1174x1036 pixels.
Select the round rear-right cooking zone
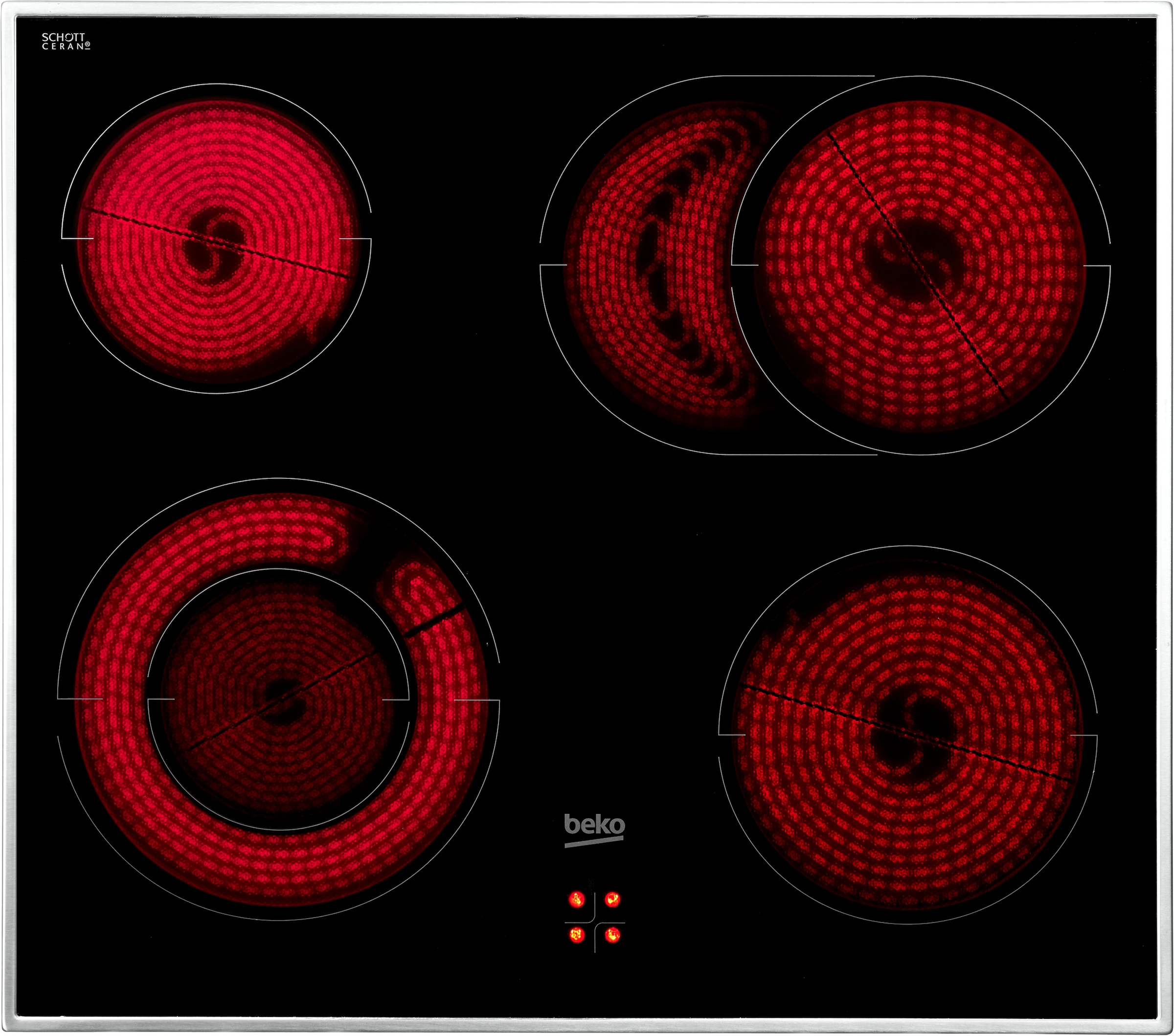[921, 265]
